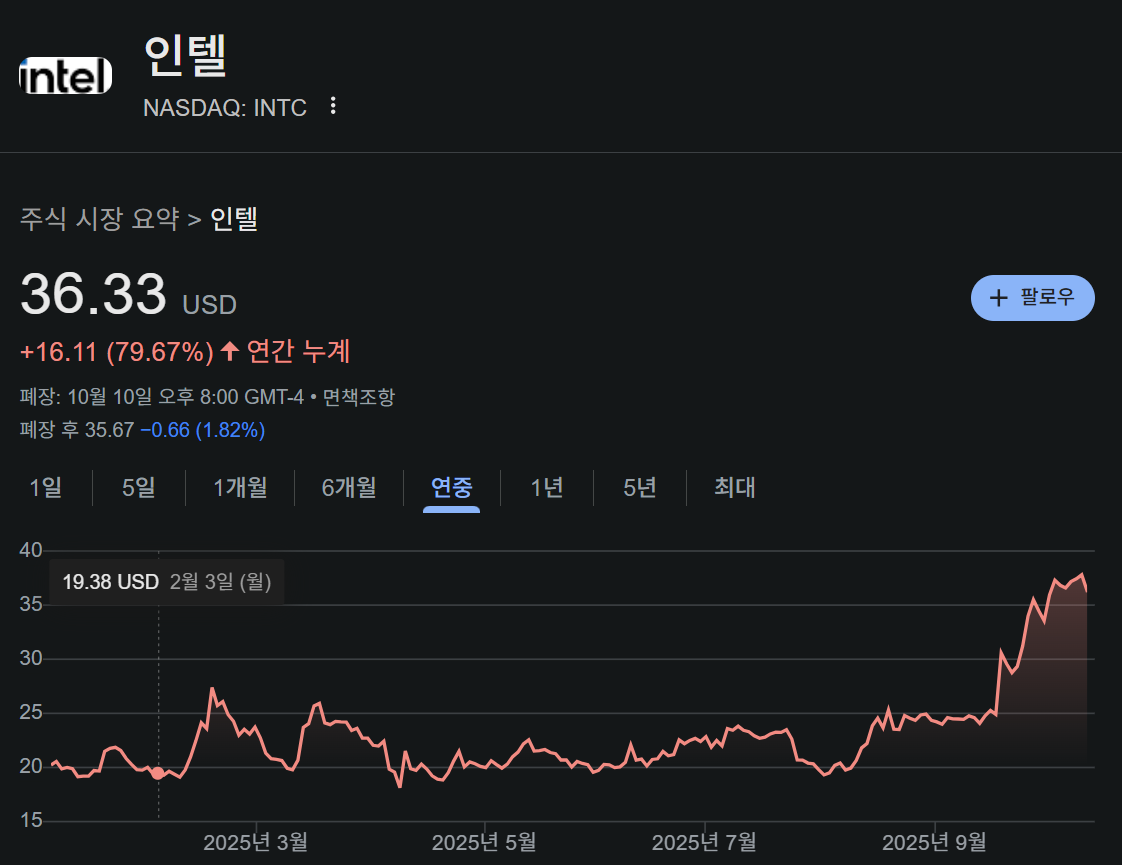Click the 19.38 USD chart tooltip

coord(166,582)
